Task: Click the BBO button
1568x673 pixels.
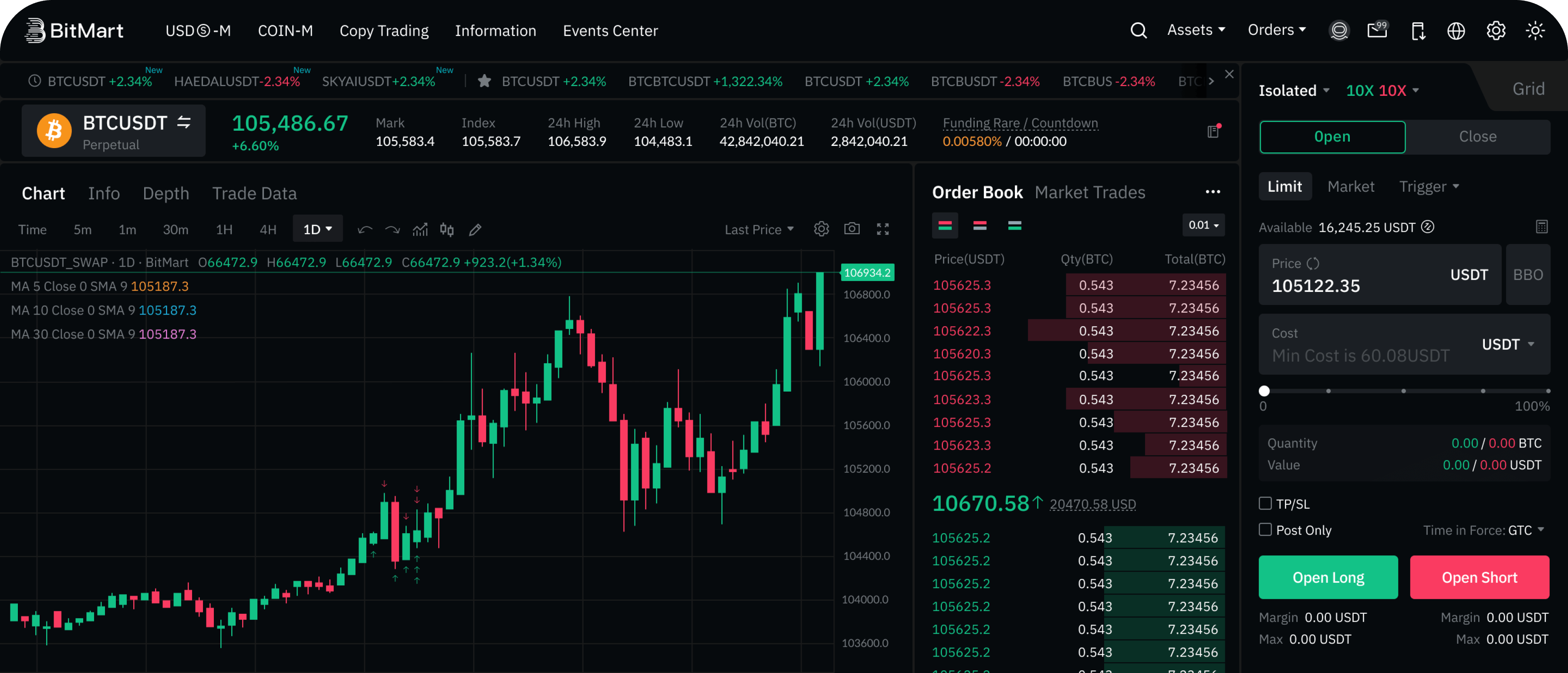Action: [x=1527, y=274]
